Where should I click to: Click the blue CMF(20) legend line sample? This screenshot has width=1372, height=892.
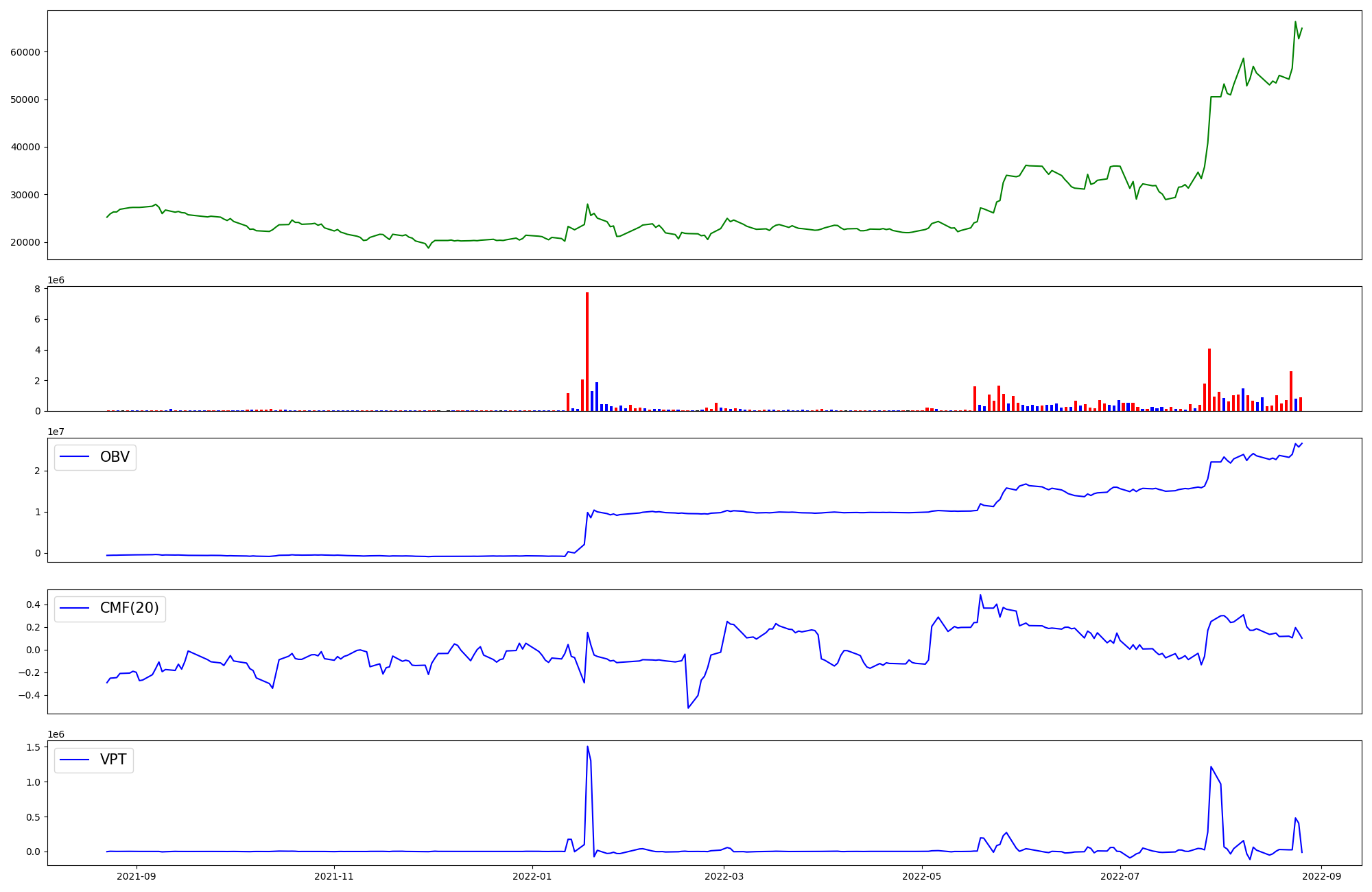[x=75, y=609]
